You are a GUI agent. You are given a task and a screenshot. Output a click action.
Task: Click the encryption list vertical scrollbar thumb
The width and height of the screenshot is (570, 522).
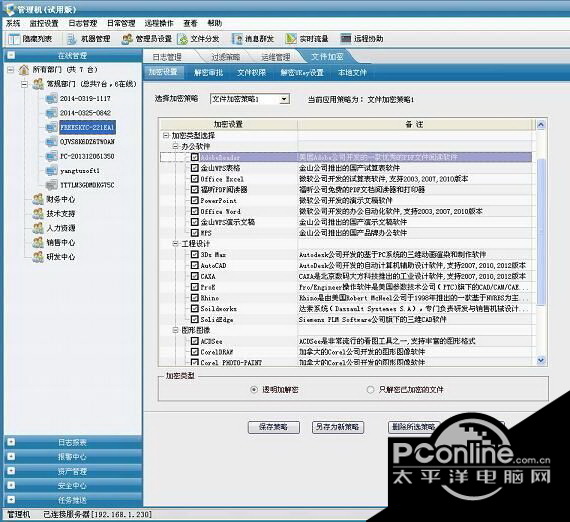[541, 232]
